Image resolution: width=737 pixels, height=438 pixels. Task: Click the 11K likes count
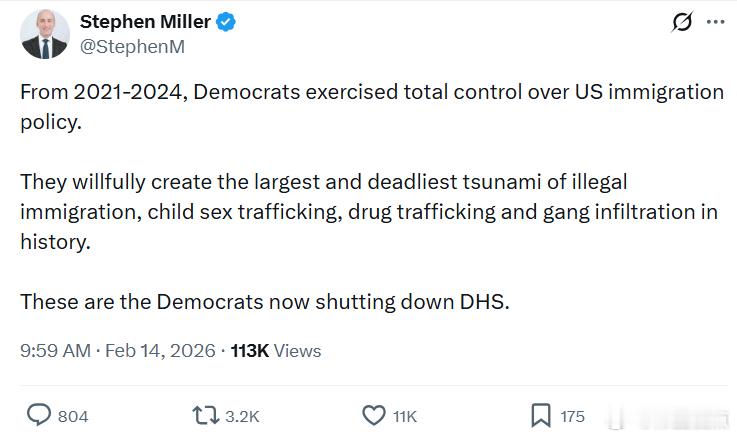404,416
